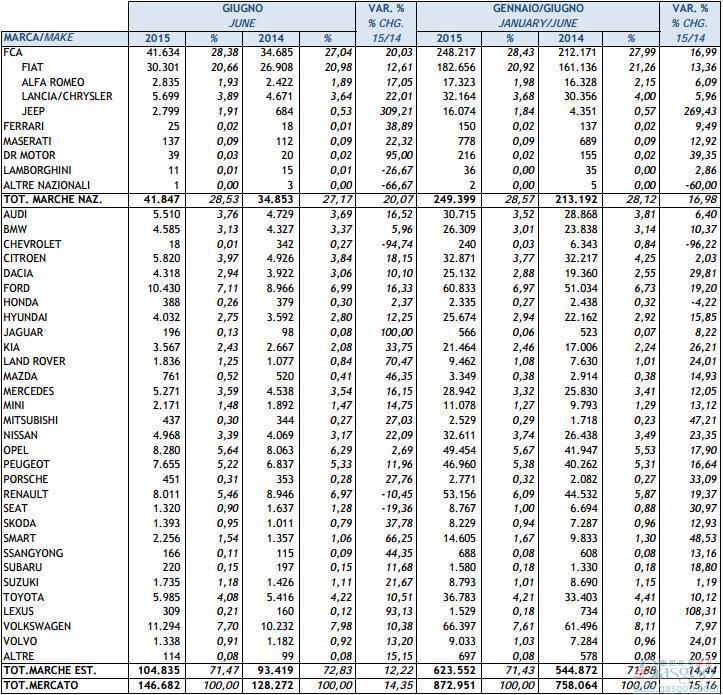The height and width of the screenshot is (695, 723).
Task: Select the MINI row label
Action: click(x=13, y=405)
